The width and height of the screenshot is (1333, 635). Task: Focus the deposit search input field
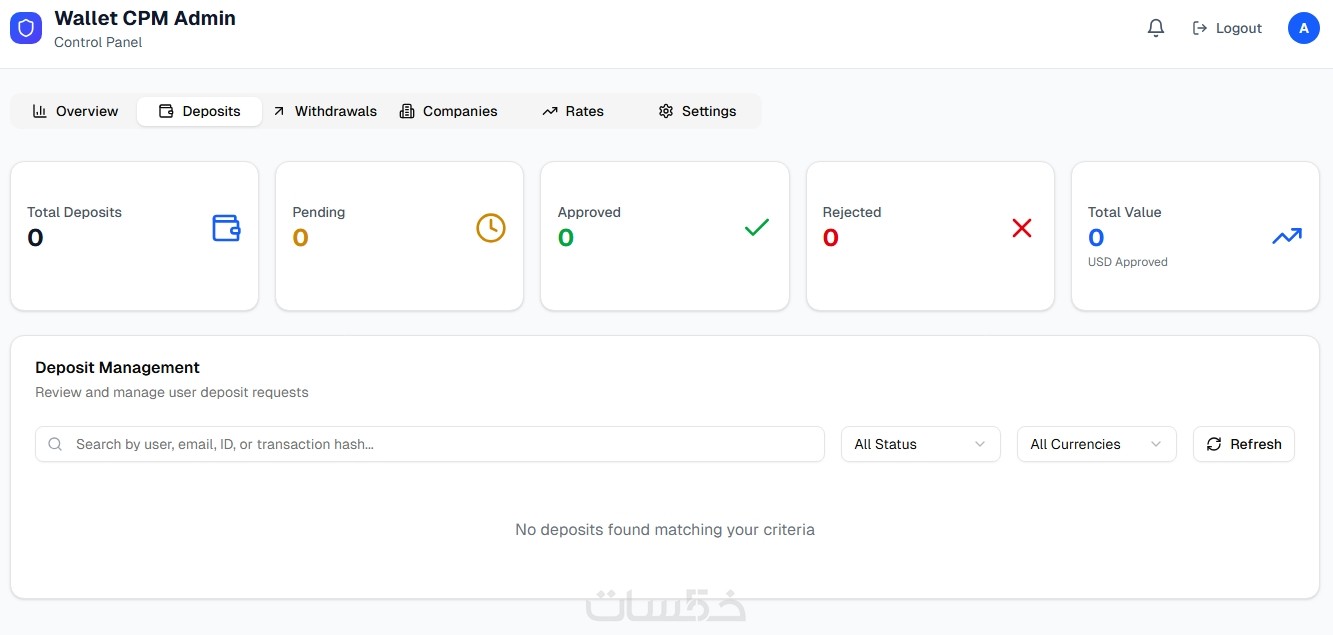(440, 444)
